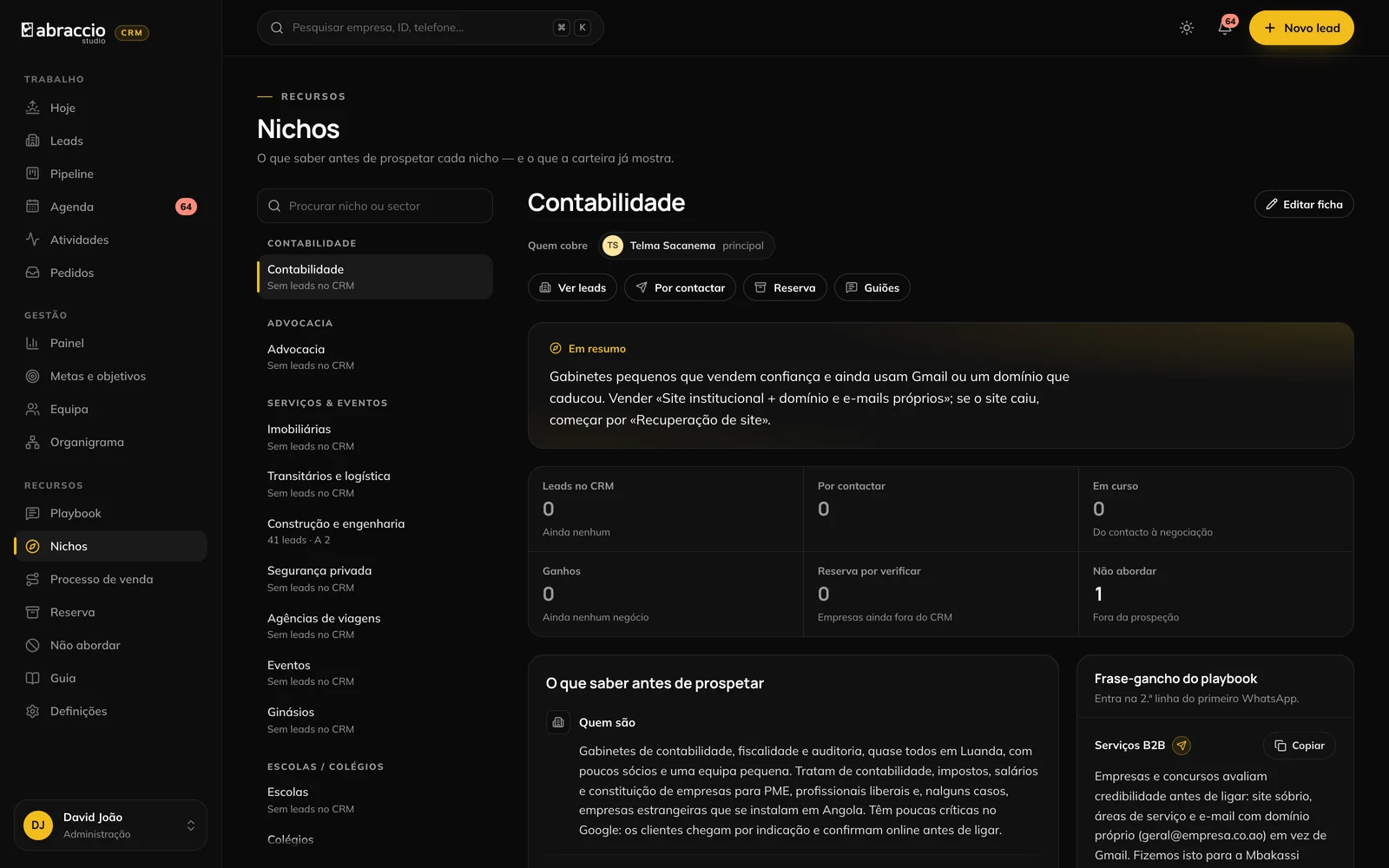The width and height of the screenshot is (1389, 868).
Task: Select the Agências de viagens niche
Action: [375, 626]
